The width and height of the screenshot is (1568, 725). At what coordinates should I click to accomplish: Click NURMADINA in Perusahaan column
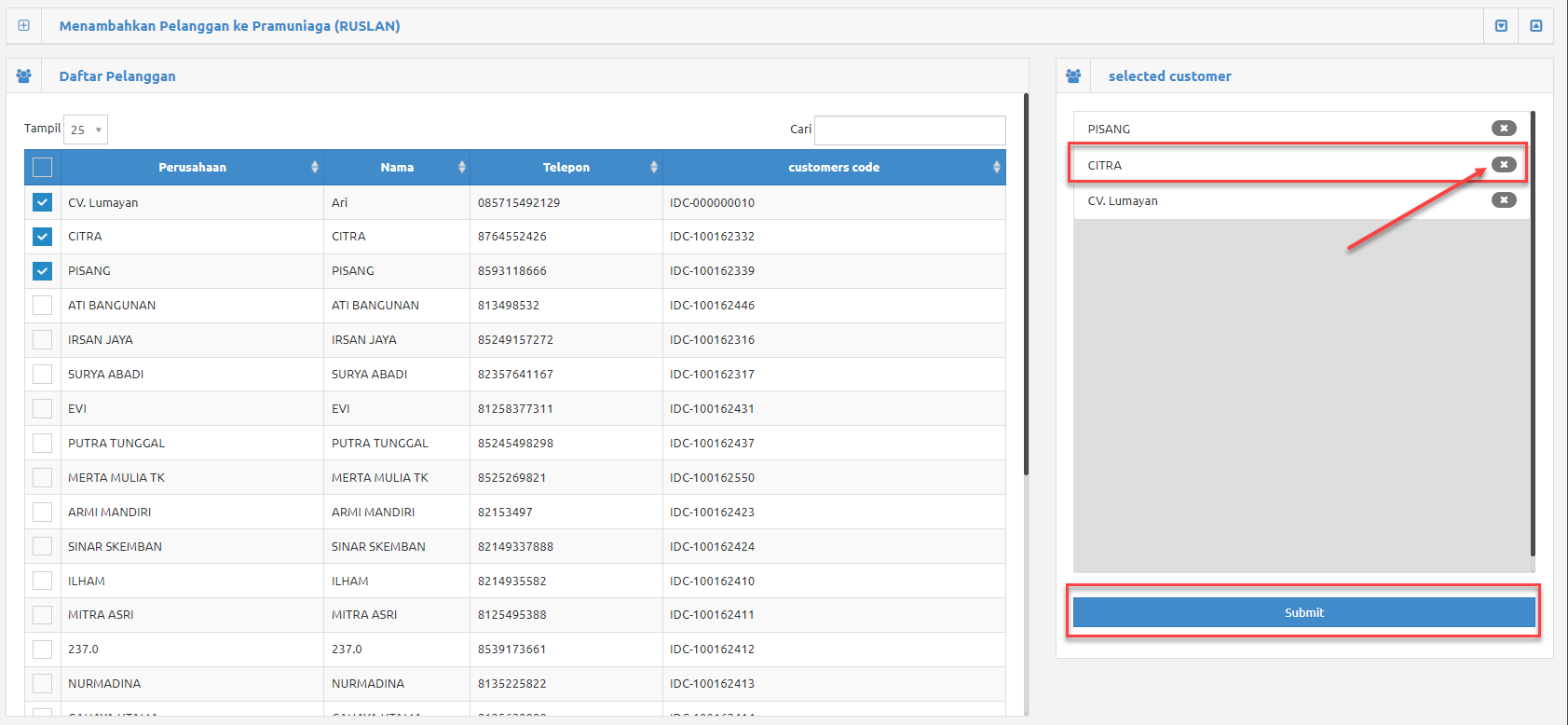coord(104,684)
